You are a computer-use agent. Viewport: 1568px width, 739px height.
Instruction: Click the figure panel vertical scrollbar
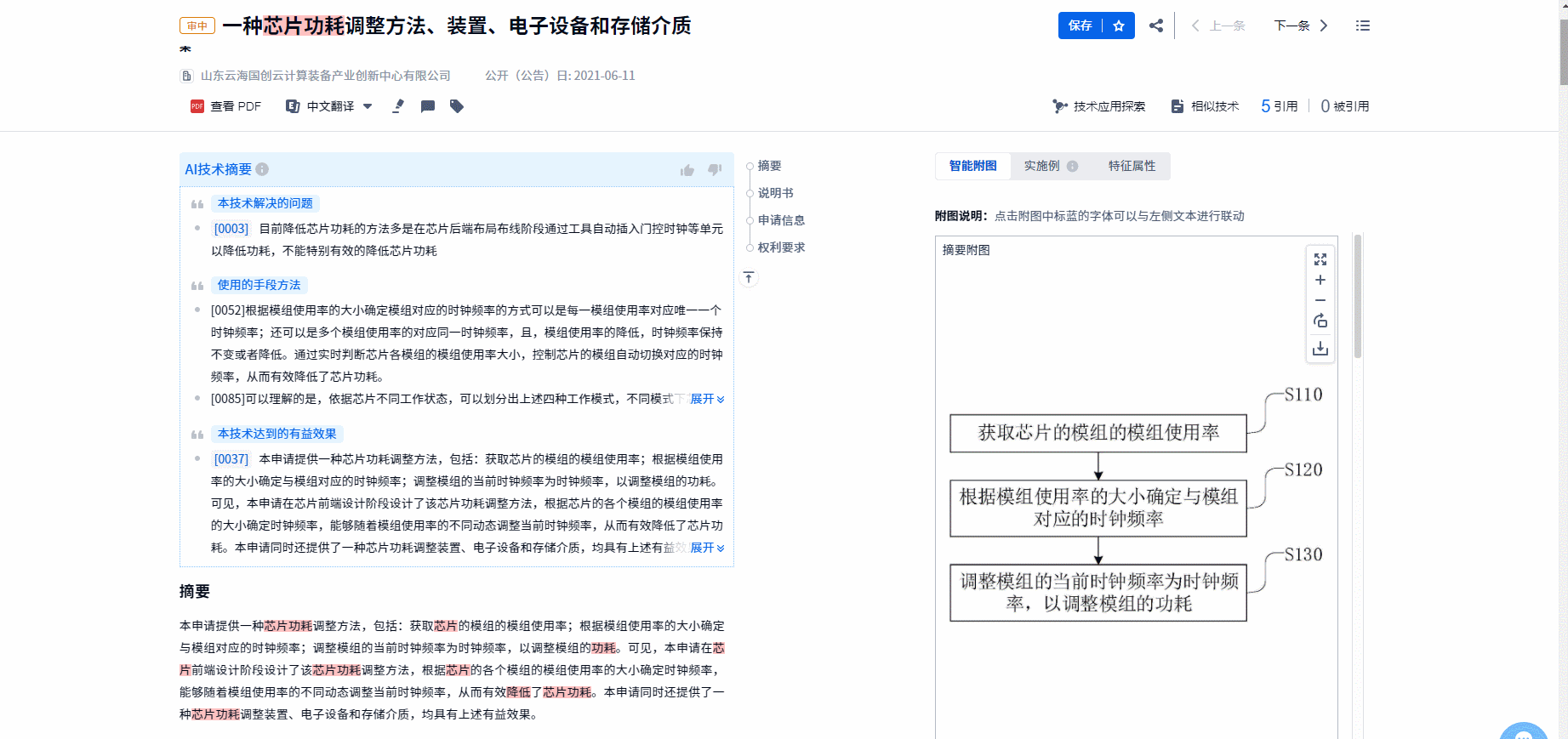coord(1358,298)
